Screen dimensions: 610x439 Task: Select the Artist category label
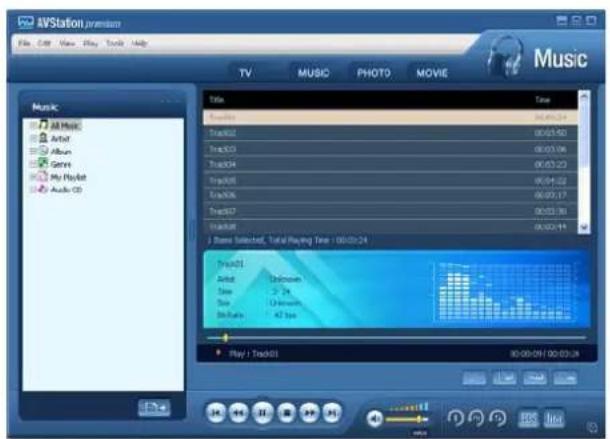coord(60,139)
